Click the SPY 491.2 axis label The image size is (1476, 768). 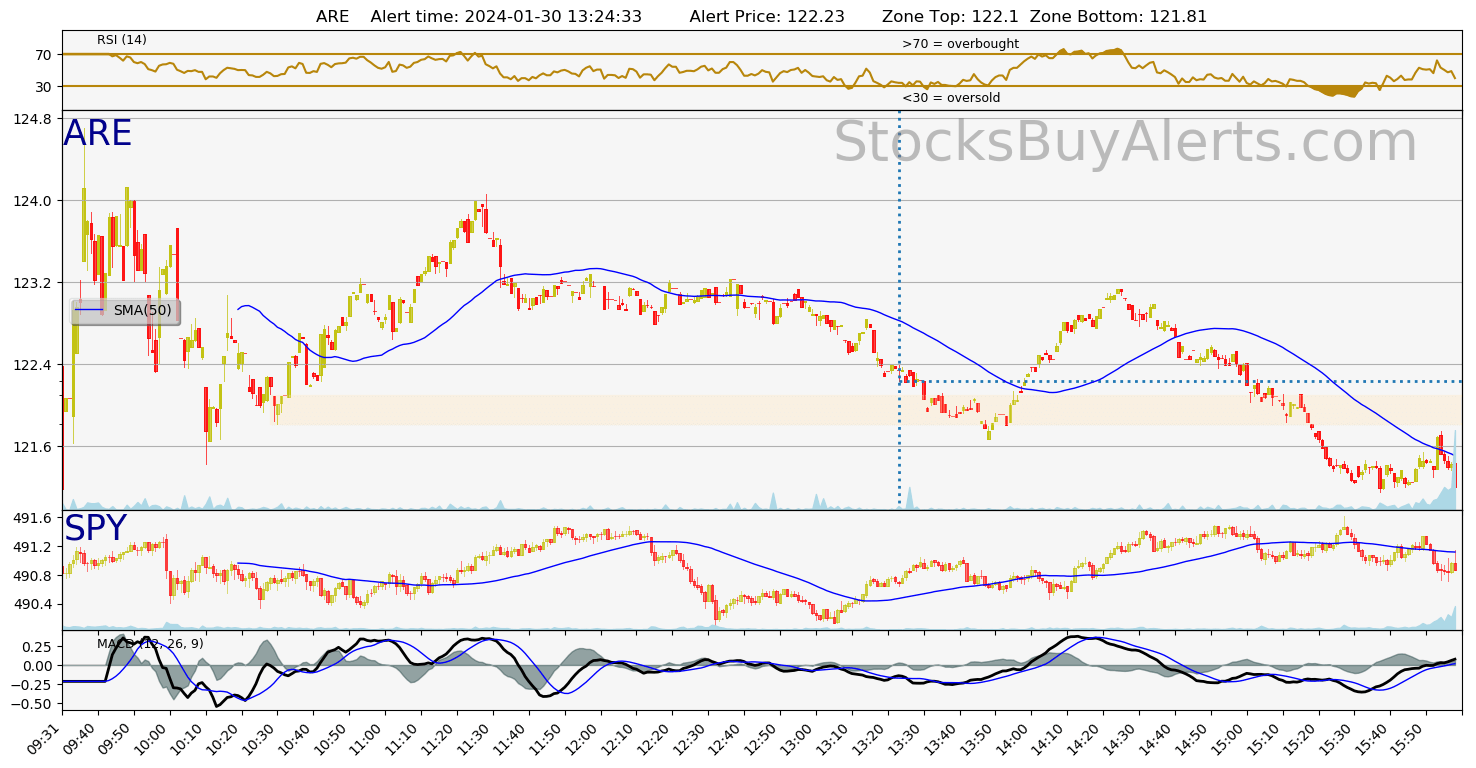click(x=35, y=547)
